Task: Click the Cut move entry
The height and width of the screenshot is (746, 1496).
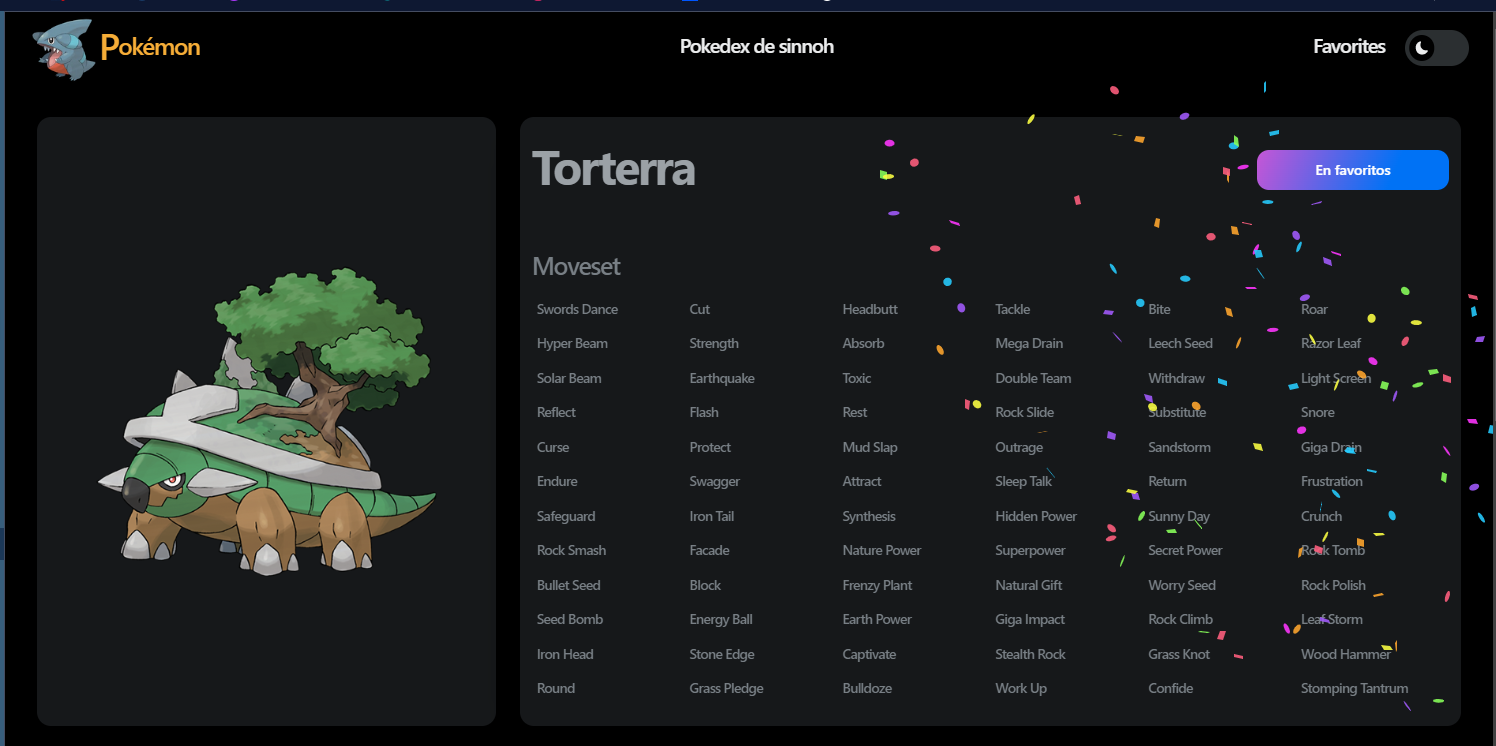Action: coord(700,309)
